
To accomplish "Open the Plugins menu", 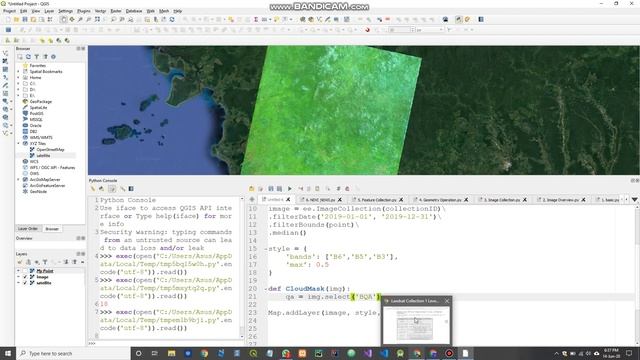I will click(x=84, y=11).
